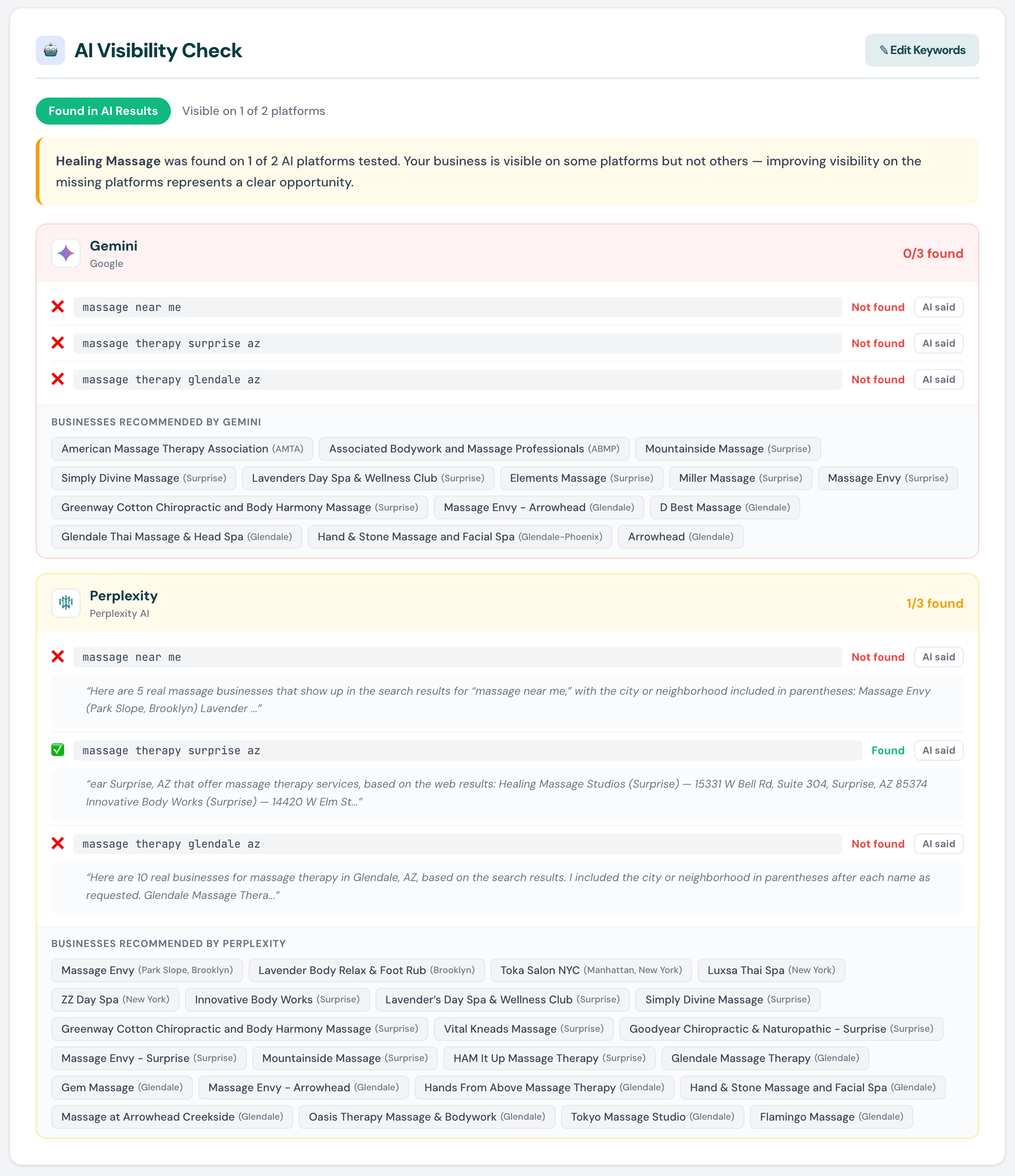Expand AI said for Gemini glendale az keyword
Screen dimensions: 1015x1176
pos(939,379)
